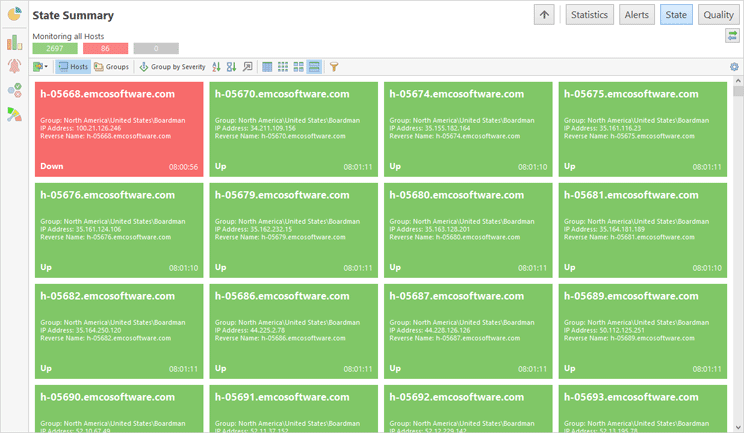Open the settings gear at toolbar right
744x433 pixels.
tap(735, 67)
